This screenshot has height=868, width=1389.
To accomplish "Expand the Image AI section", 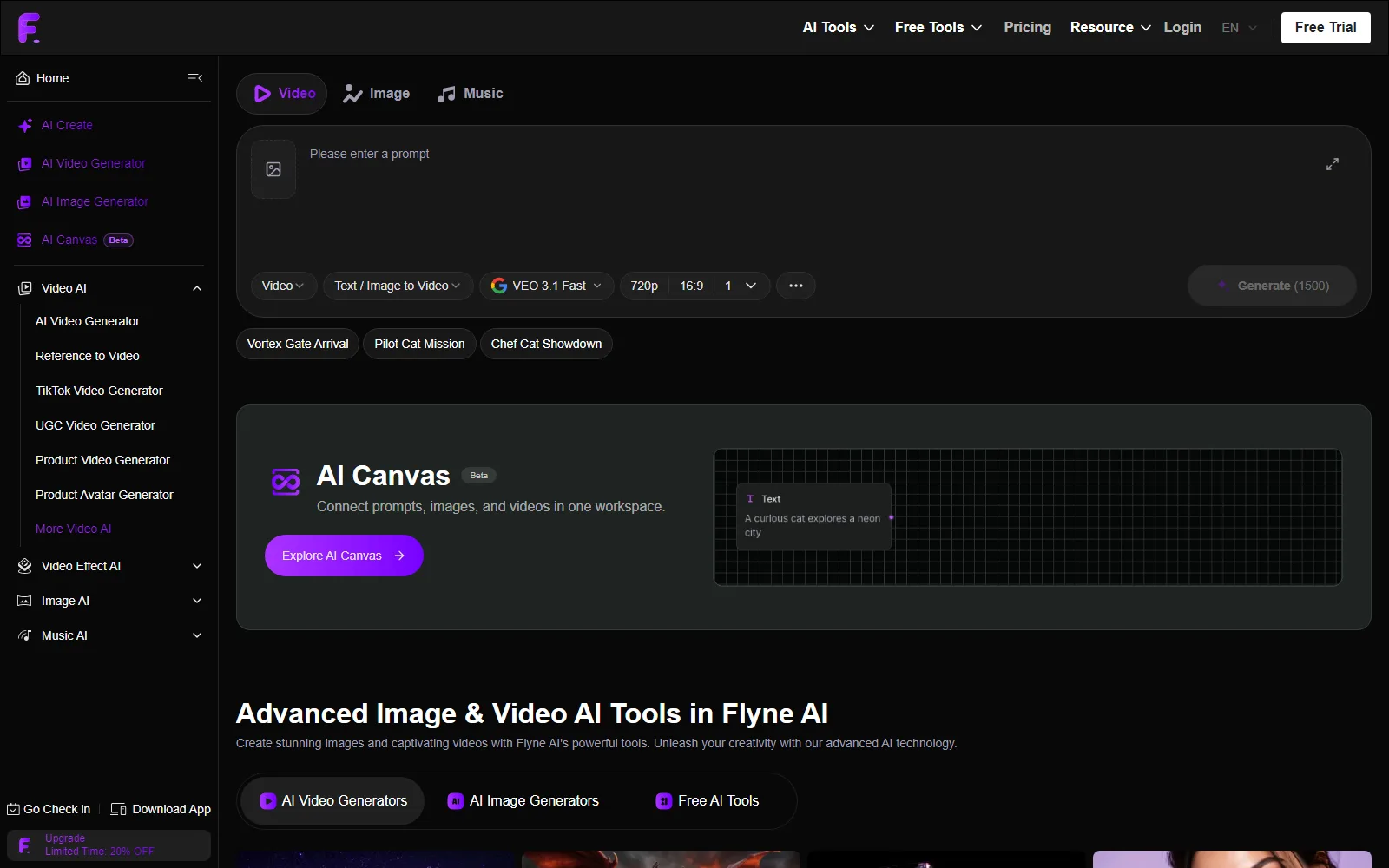I will click(197, 601).
